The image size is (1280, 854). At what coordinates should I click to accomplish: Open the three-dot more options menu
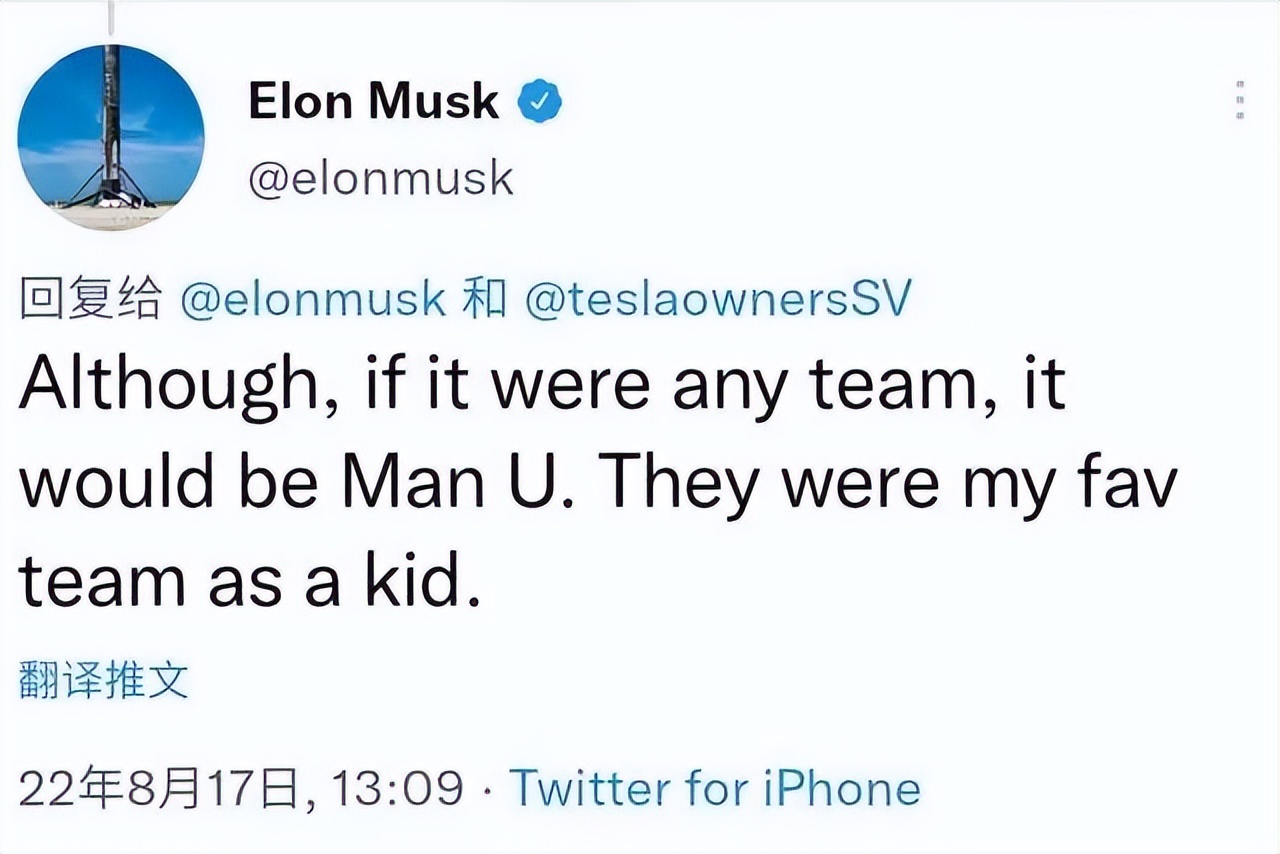coord(1240,102)
